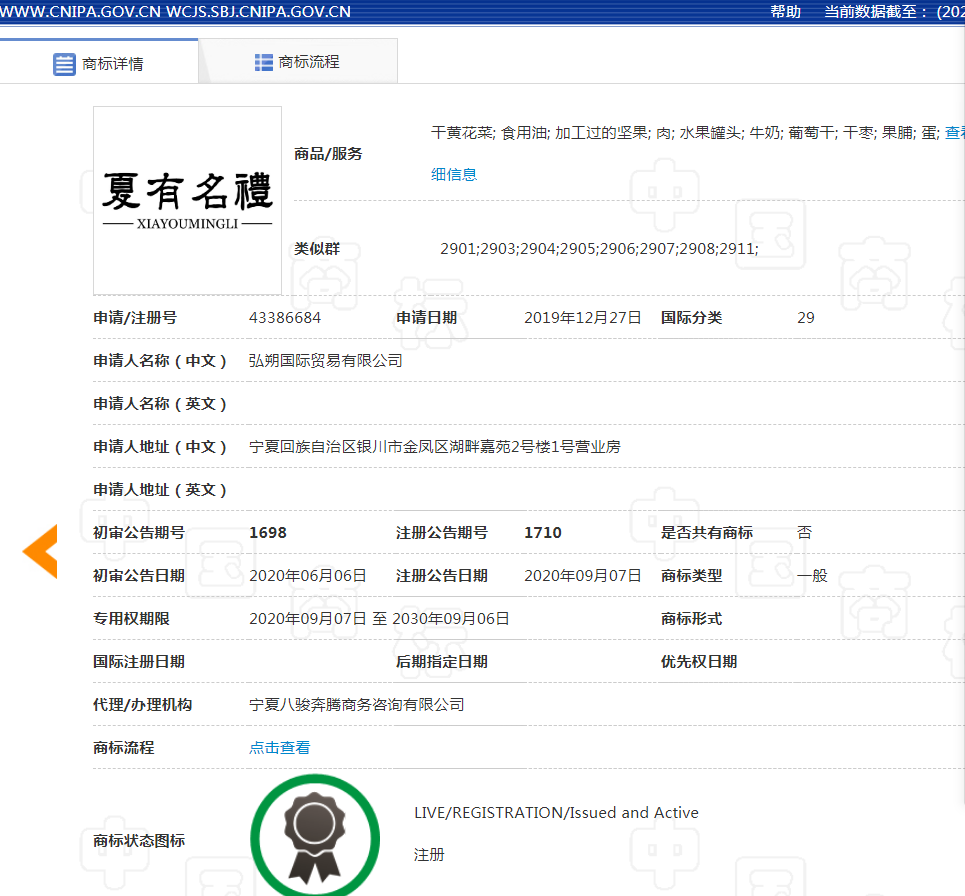Viewport: 965px width, 896px height.
Task: Click the 优先权日期 label
Action: click(x=699, y=662)
